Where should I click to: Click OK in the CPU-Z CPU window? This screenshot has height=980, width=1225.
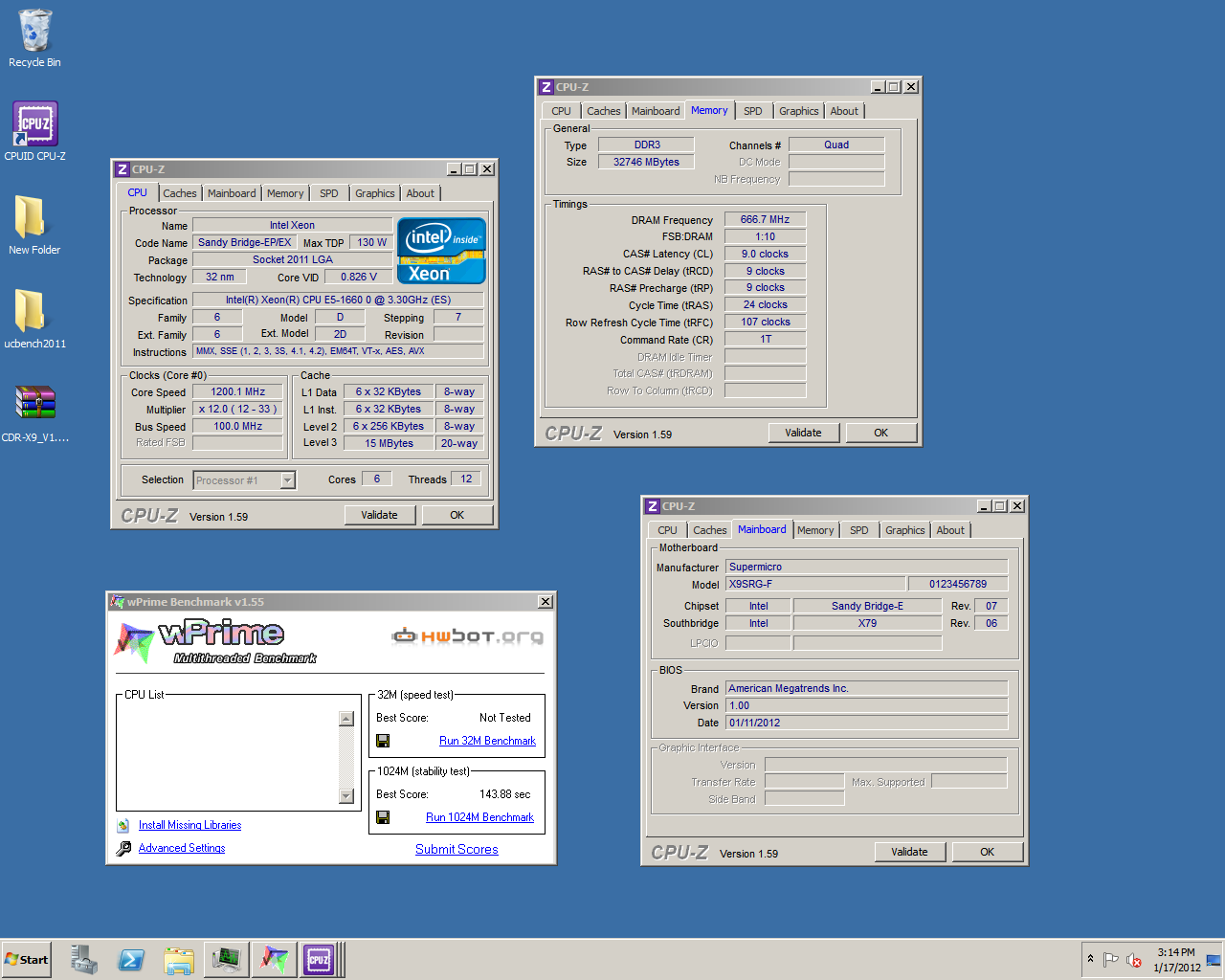click(x=457, y=515)
